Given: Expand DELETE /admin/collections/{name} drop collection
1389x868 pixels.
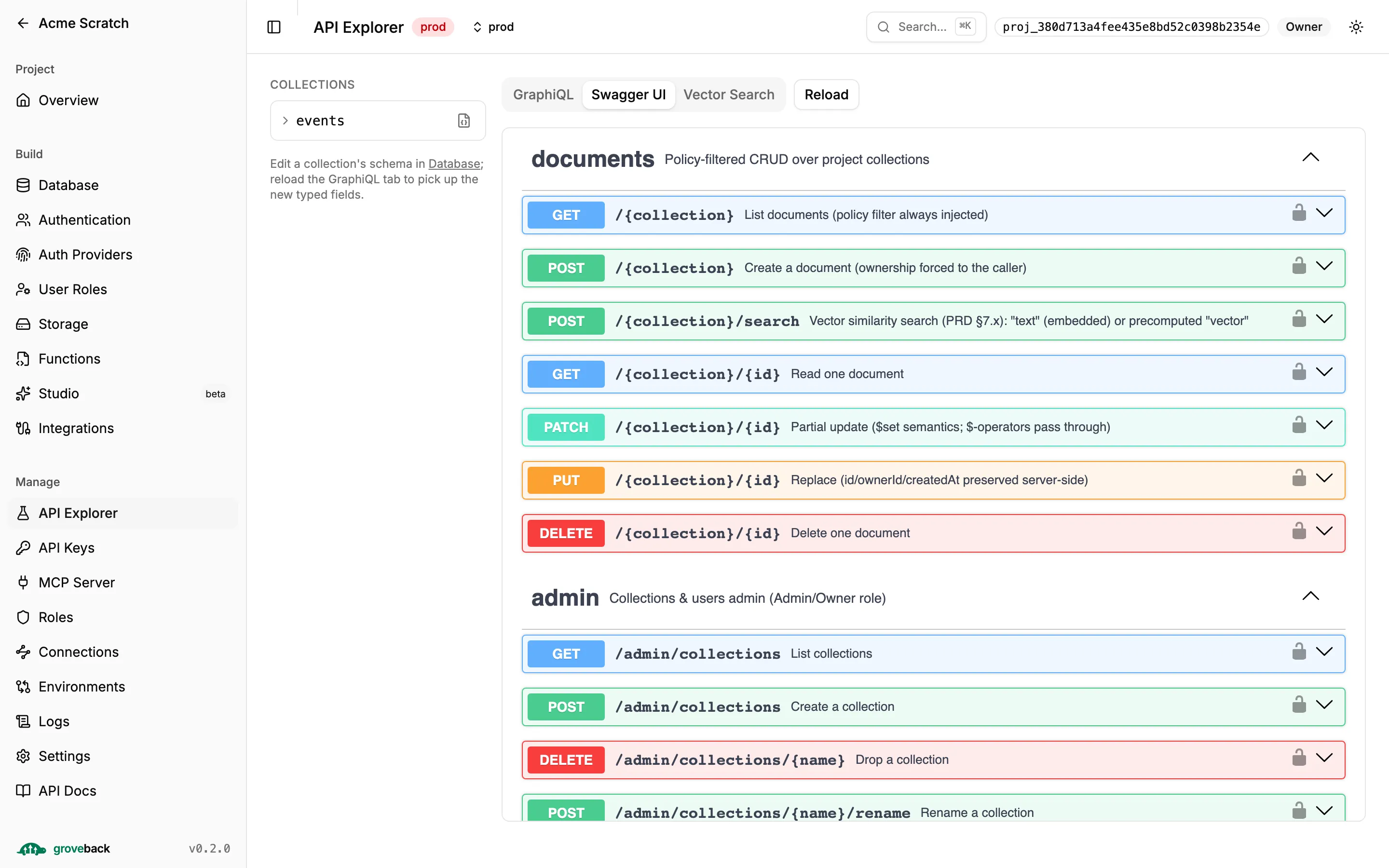Looking at the screenshot, I should (1324, 759).
